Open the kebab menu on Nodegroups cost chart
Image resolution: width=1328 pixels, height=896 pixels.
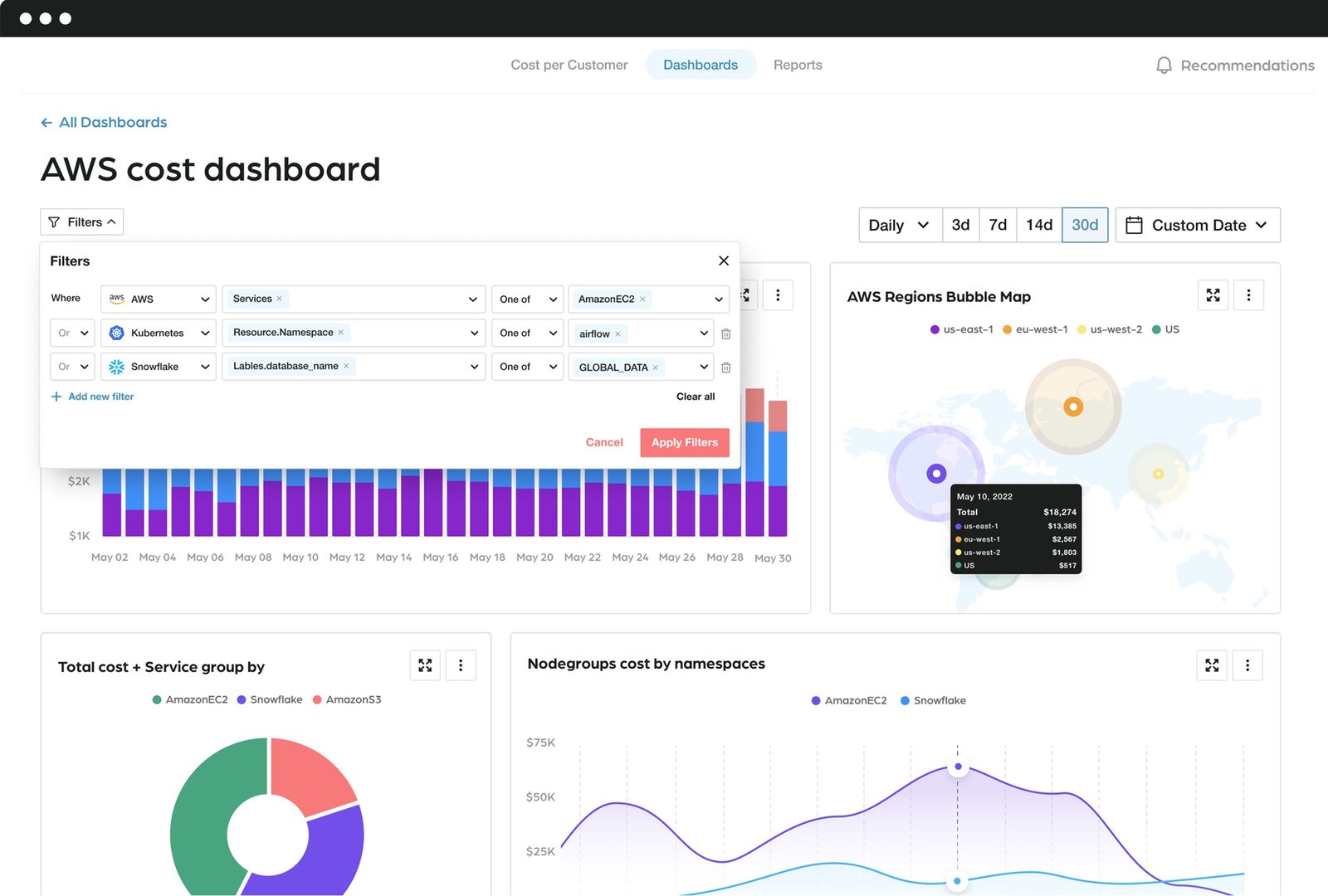point(1247,665)
